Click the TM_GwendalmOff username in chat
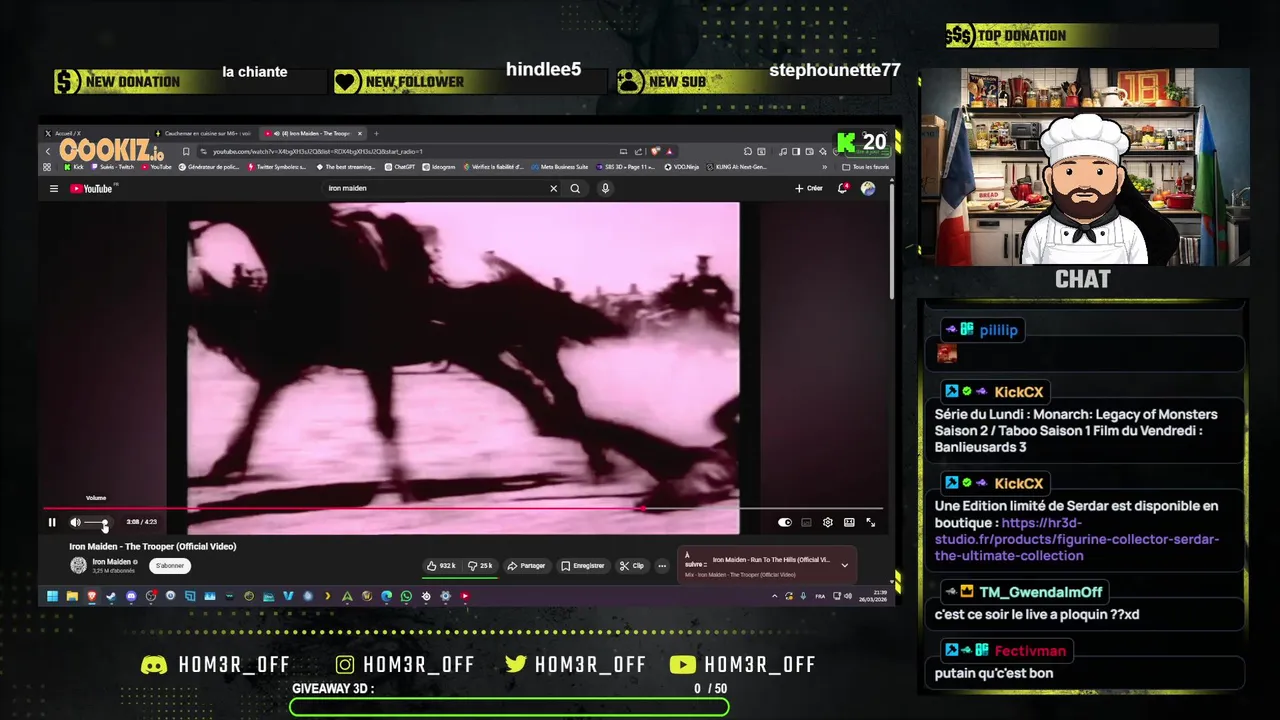Viewport: 1280px width, 720px height. (x=1040, y=592)
